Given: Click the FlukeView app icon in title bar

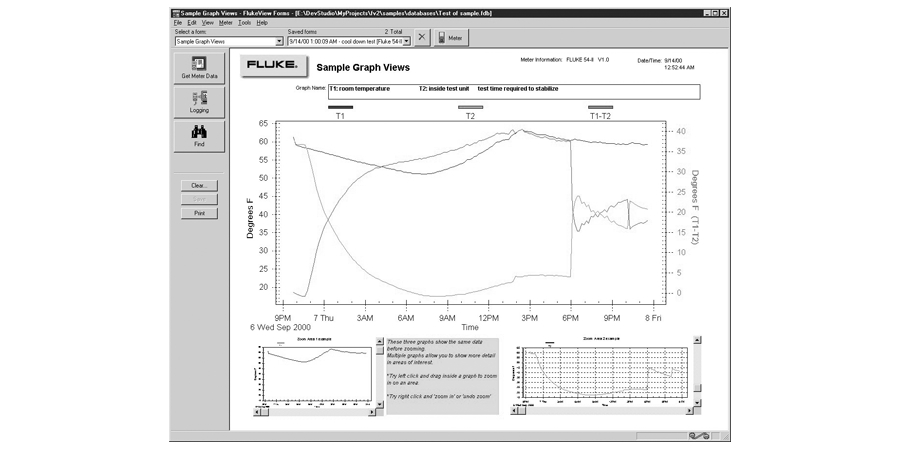Looking at the screenshot, I should coord(176,13).
